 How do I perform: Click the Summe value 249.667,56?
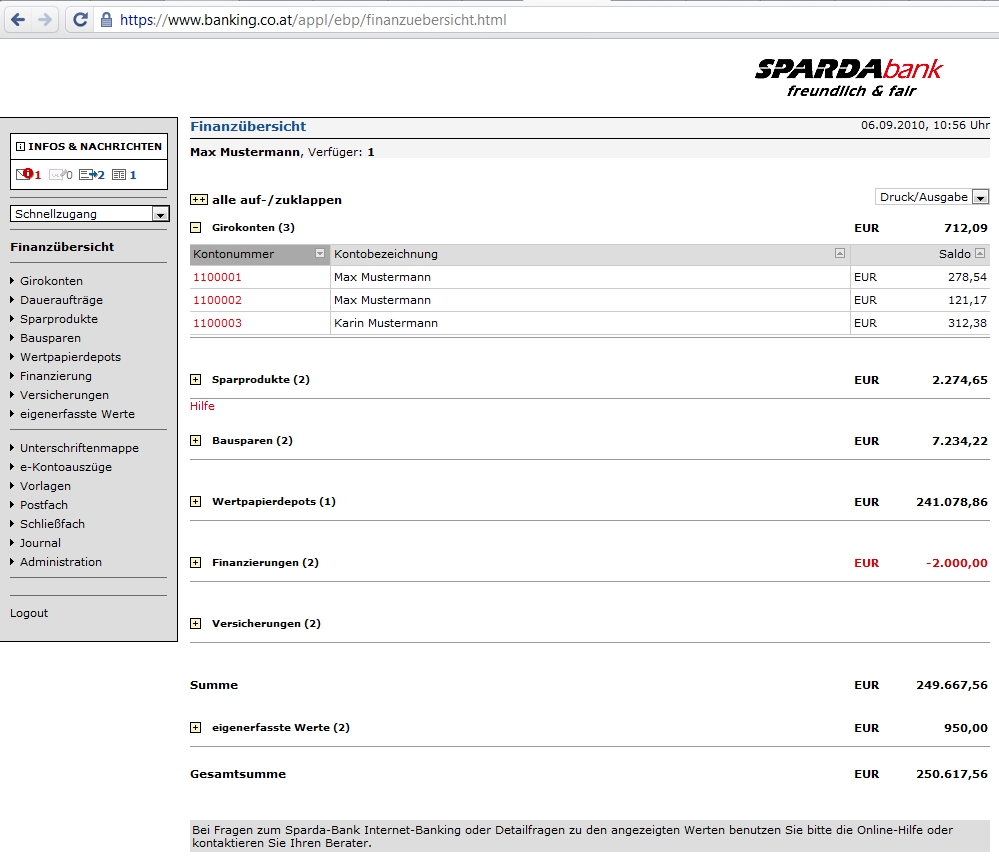tap(952, 685)
